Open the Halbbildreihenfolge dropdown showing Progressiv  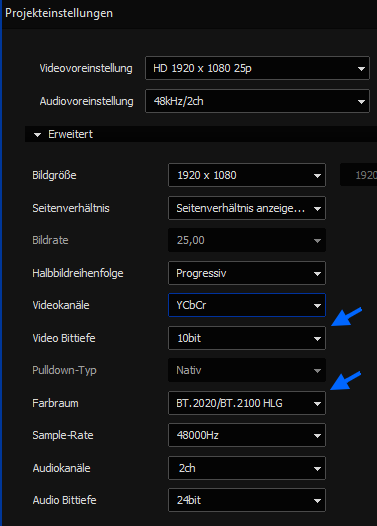coord(247,273)
